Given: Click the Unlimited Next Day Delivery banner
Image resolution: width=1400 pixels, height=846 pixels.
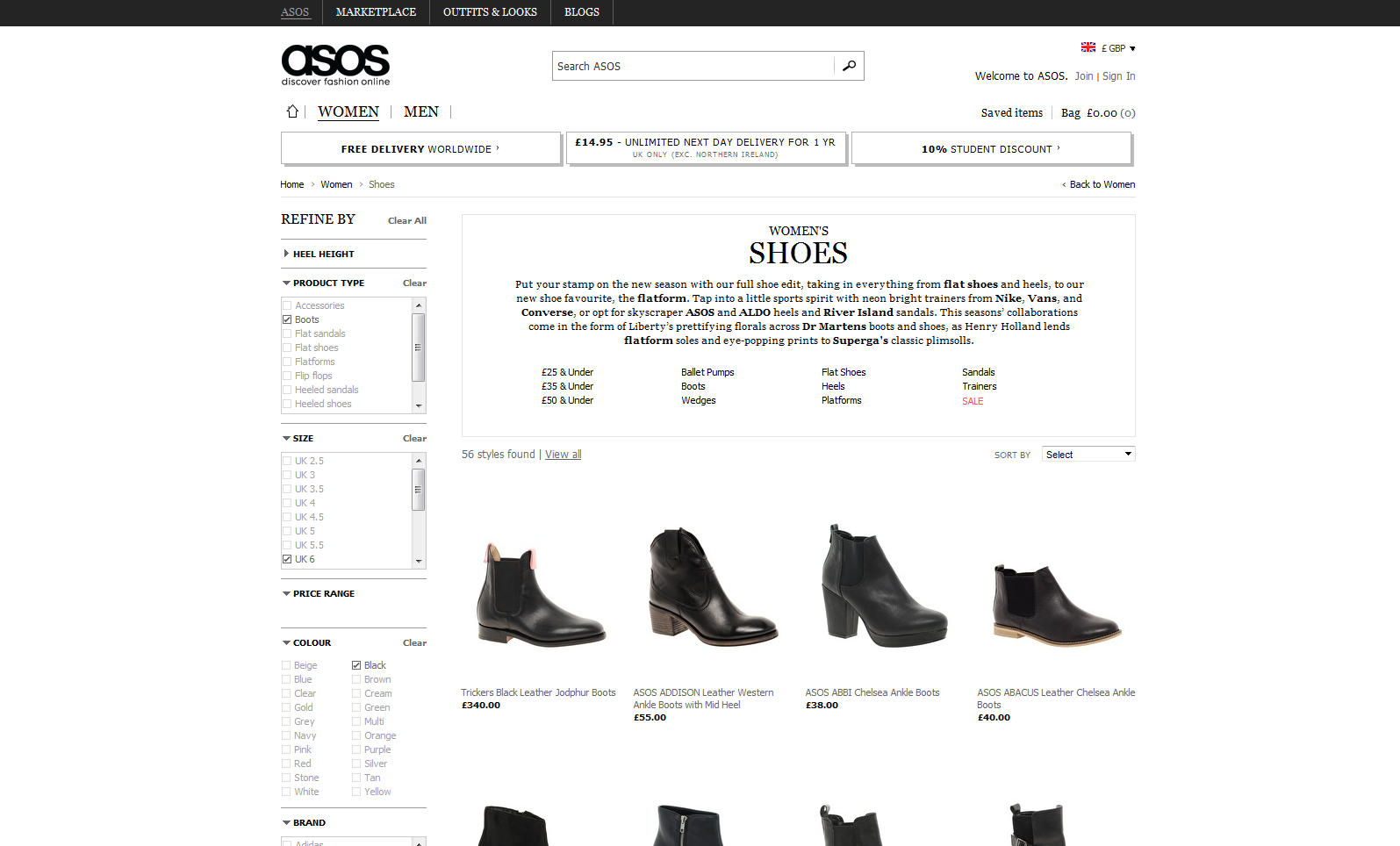Looking at the screenshot, I should coord(706,148).
